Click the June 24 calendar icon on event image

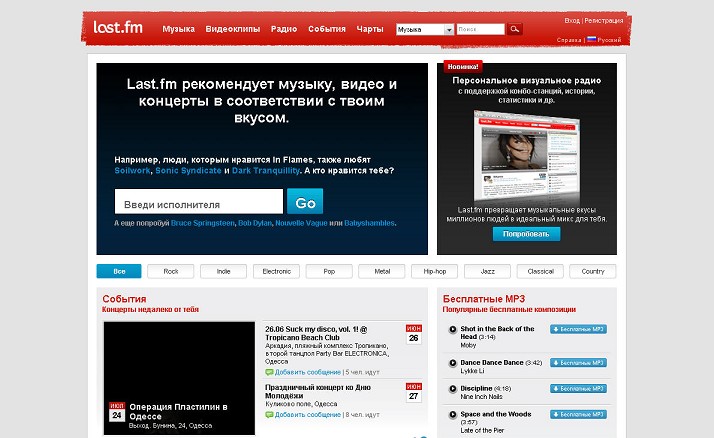pyautogui.click(x=117, y=412)
